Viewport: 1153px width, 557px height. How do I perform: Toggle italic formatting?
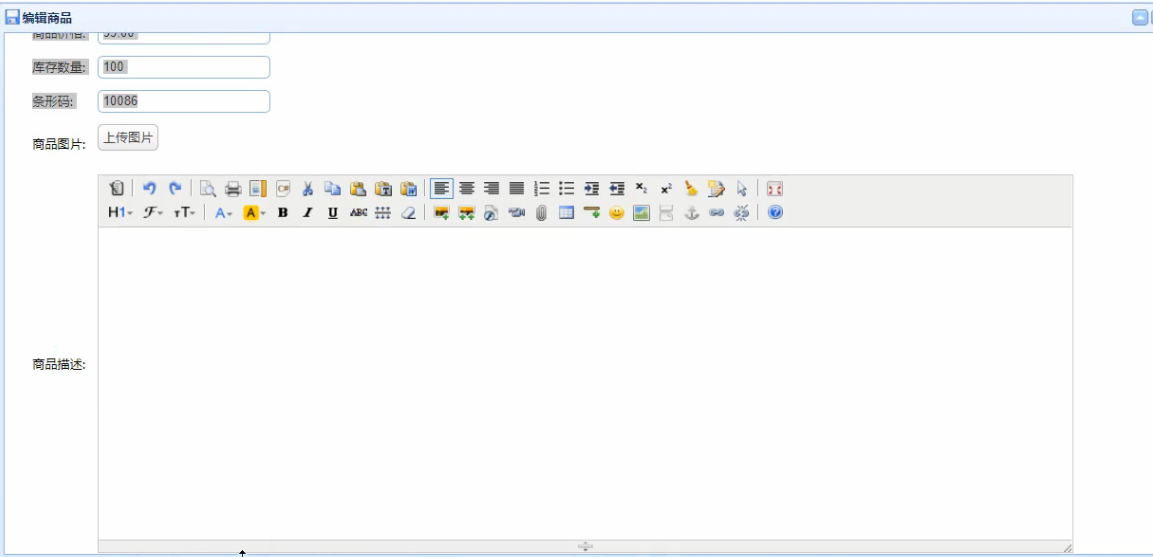[x=308, y=213]
